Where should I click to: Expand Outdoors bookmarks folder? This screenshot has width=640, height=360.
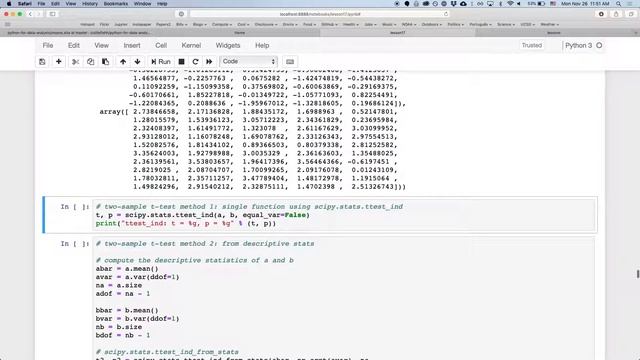[x=431, y=24]
